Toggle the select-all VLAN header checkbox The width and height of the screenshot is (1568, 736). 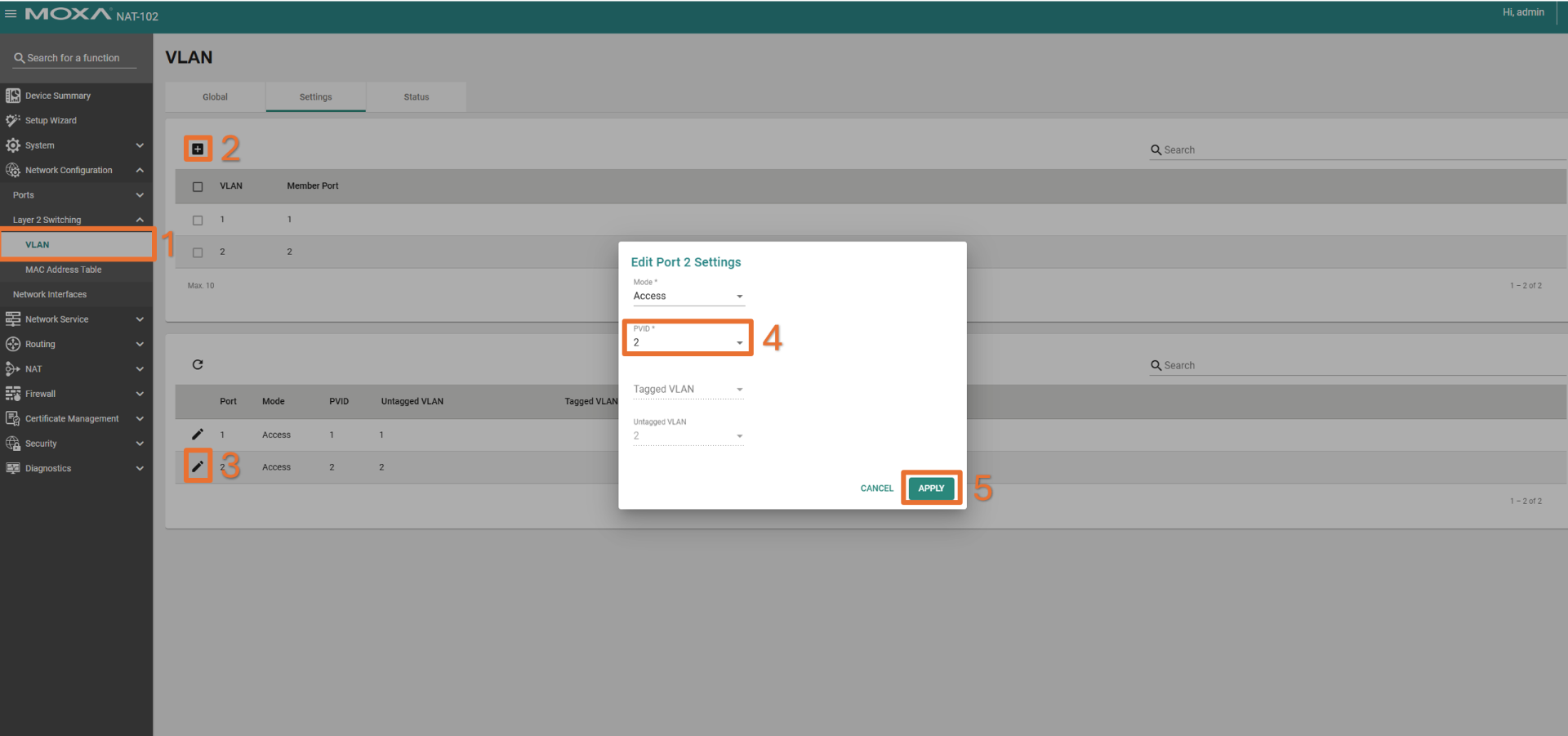[198, 186]
